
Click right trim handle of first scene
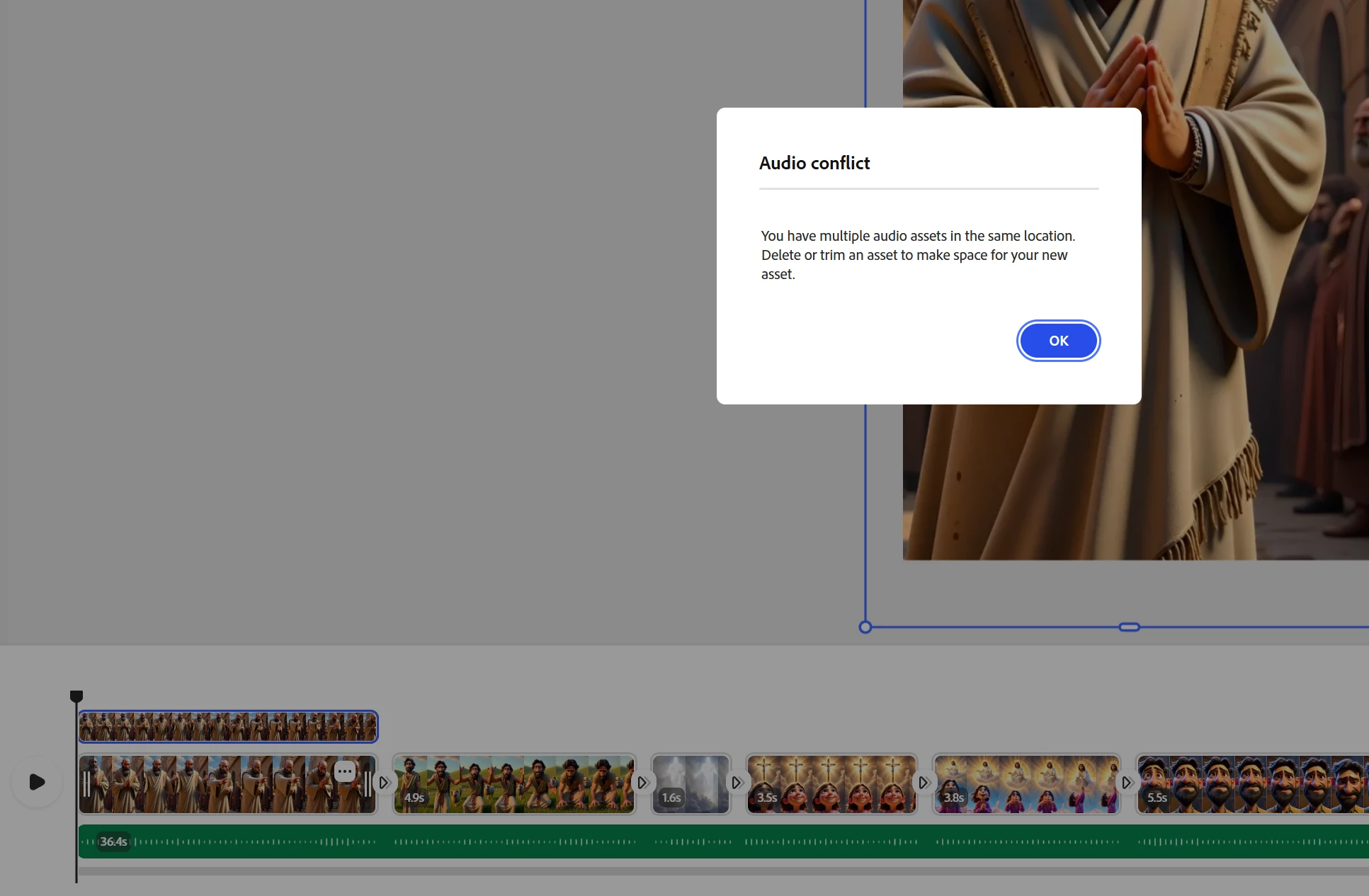(x=367, y=784)
